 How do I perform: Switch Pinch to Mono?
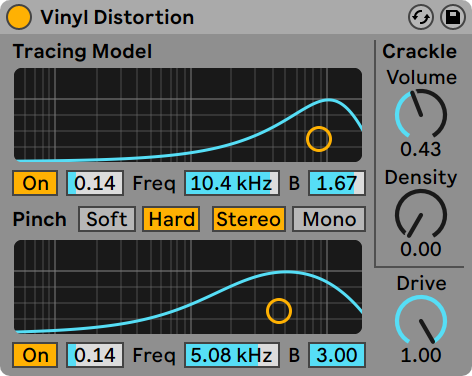click(x=329, y=219)
